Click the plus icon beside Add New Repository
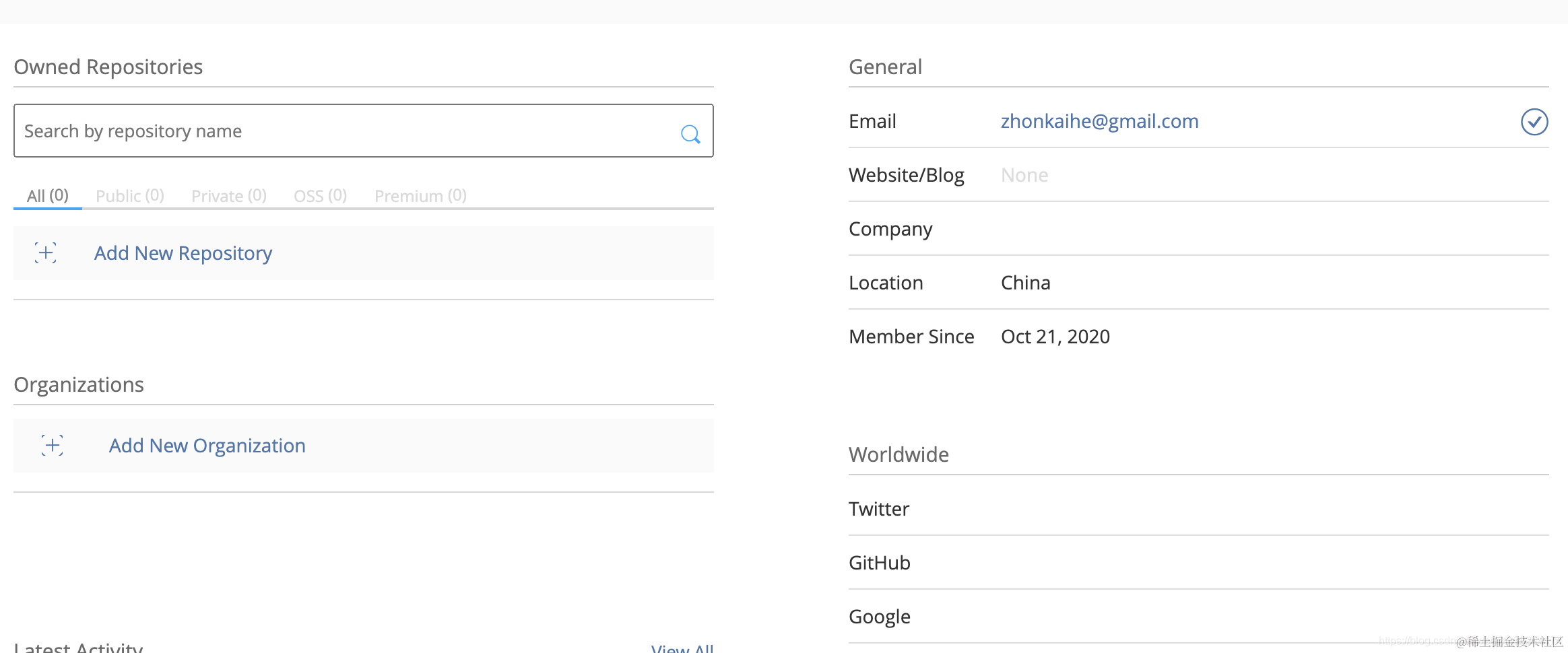 (46, 253)
